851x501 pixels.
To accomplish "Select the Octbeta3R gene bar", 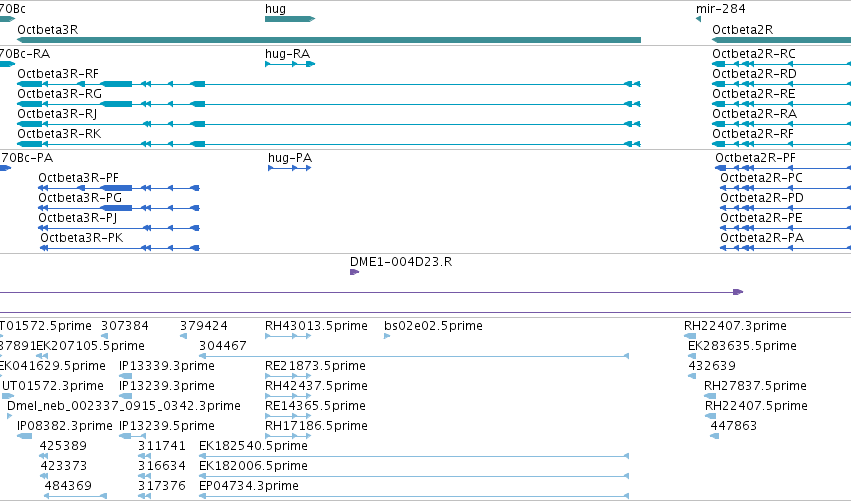I will (x=329, y=40).
